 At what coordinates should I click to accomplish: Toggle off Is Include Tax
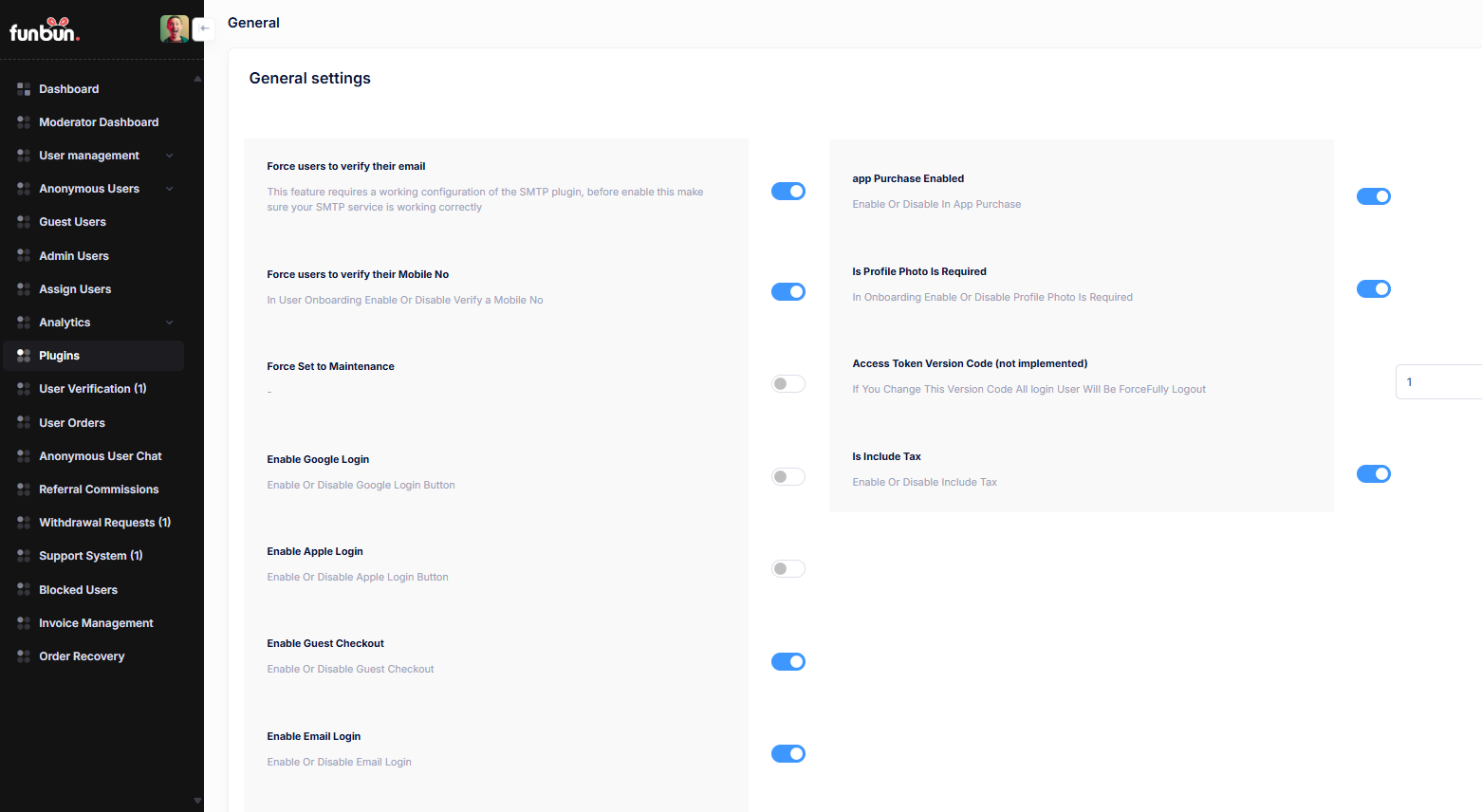(1373, 474)
